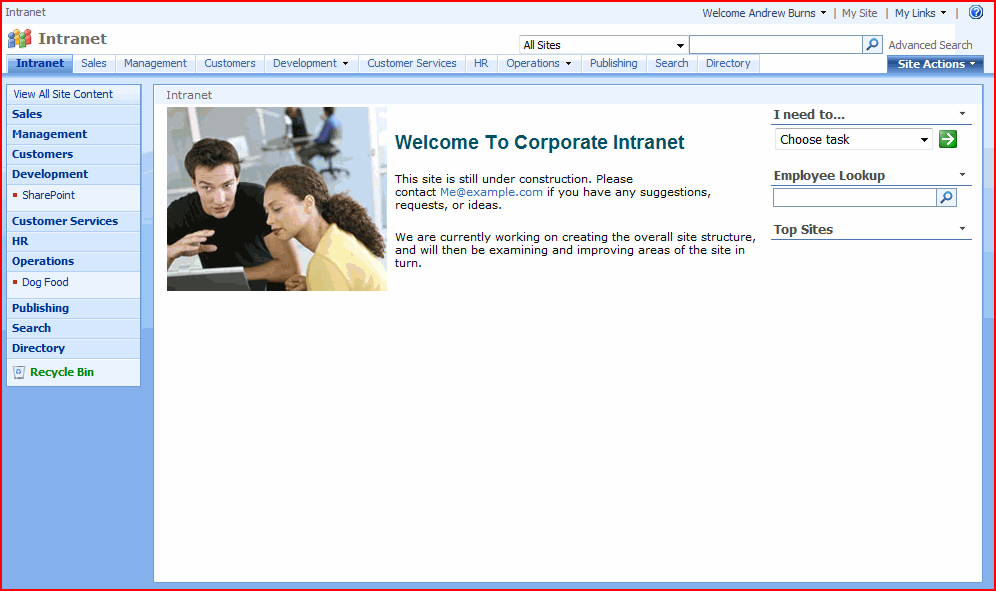
Task: Expand the I need to... web part menu arrow
Action: (962, 114)
